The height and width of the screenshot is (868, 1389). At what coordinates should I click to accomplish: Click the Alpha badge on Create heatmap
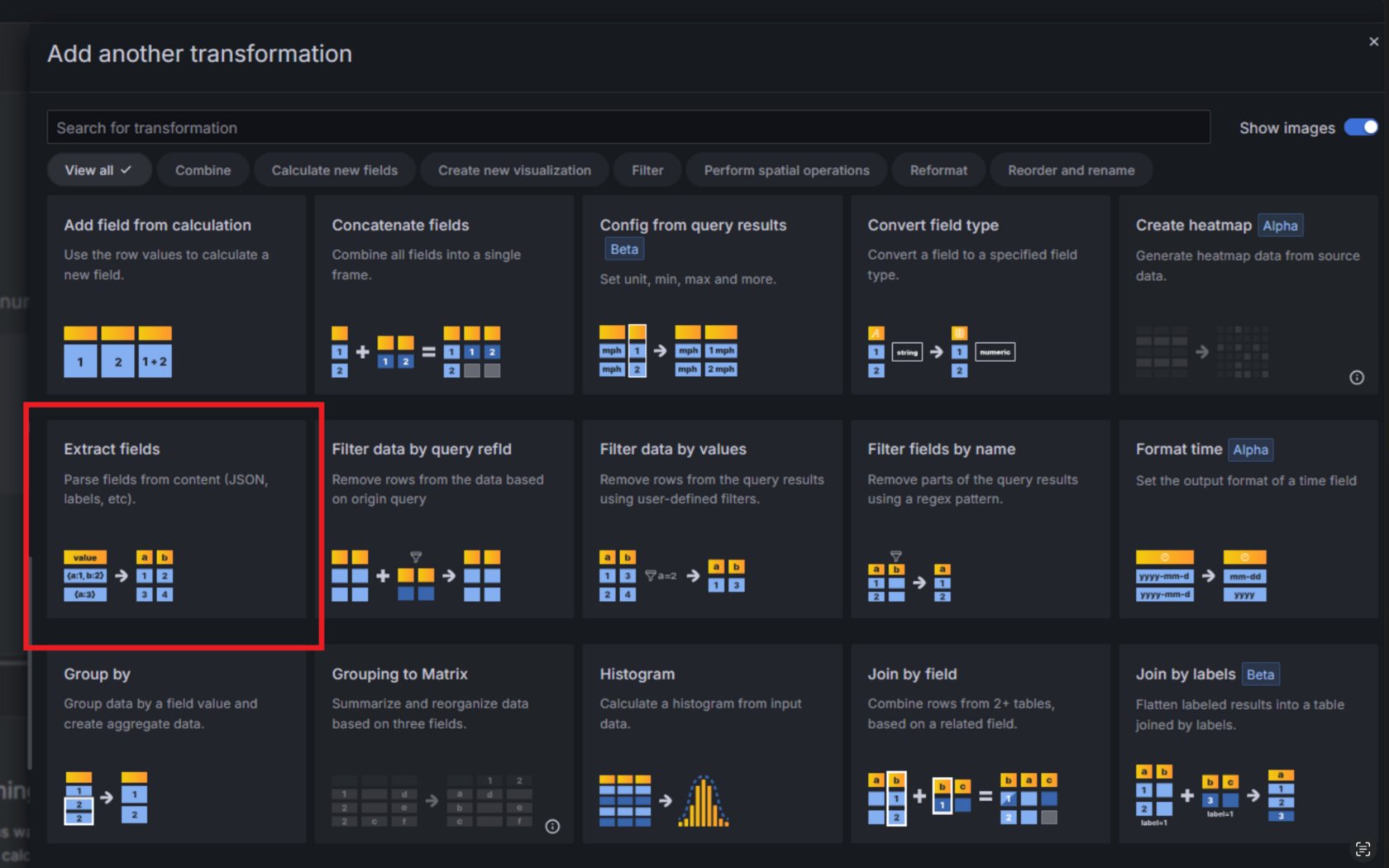pos(1280,225)
